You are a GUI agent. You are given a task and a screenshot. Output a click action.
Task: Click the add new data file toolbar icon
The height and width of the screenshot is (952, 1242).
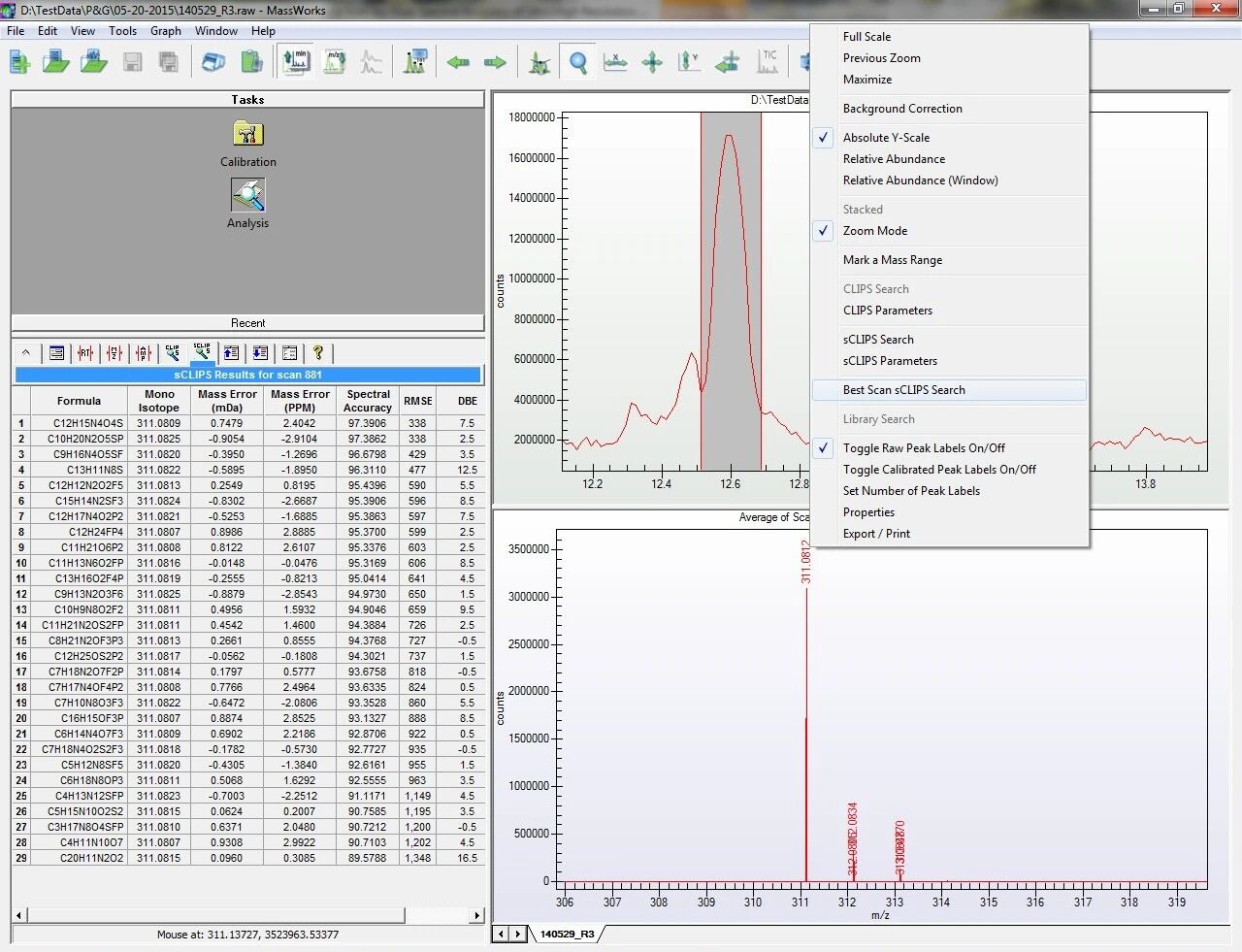pyautogui.click(x=19, y=63)
